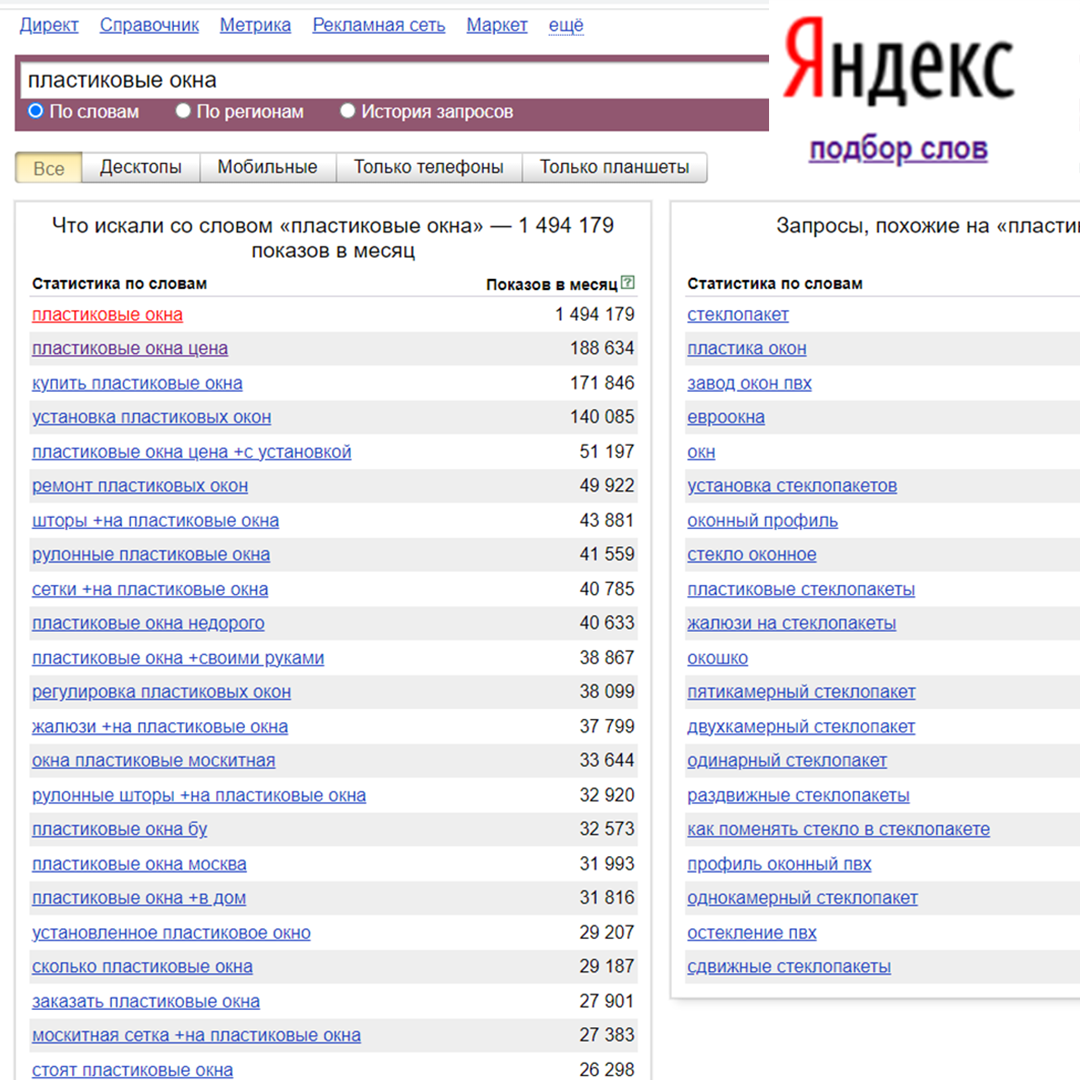Open the similar query профиль оконный пвх
The image size is (1080, 1080).
pyautogui.click(x=779, y=864)
